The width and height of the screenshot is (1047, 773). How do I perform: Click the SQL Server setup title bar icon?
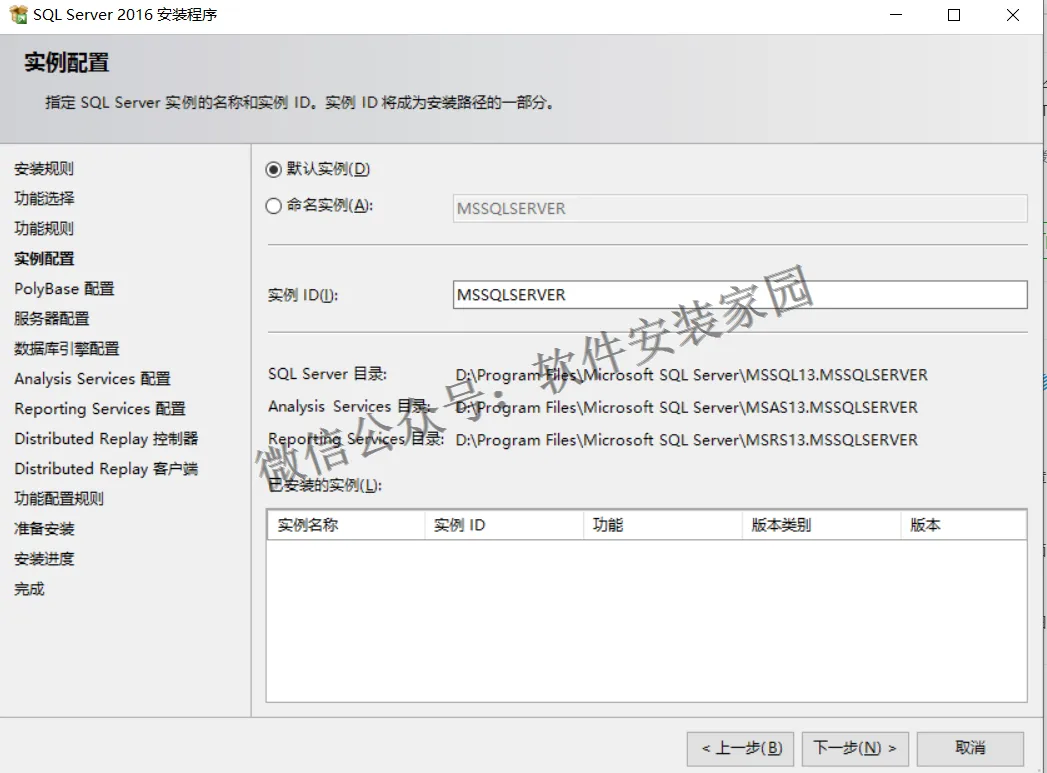19,15
